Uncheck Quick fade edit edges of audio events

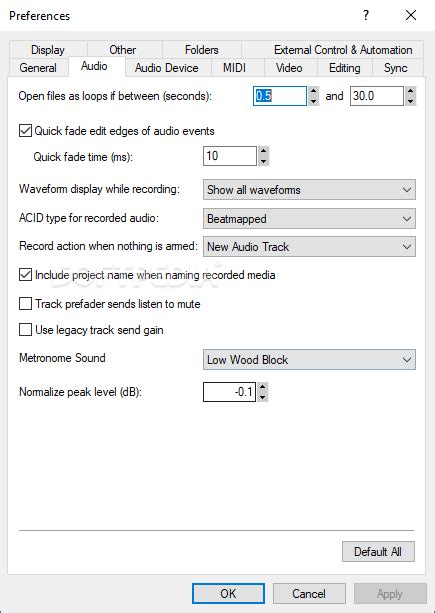coord(25,131)
